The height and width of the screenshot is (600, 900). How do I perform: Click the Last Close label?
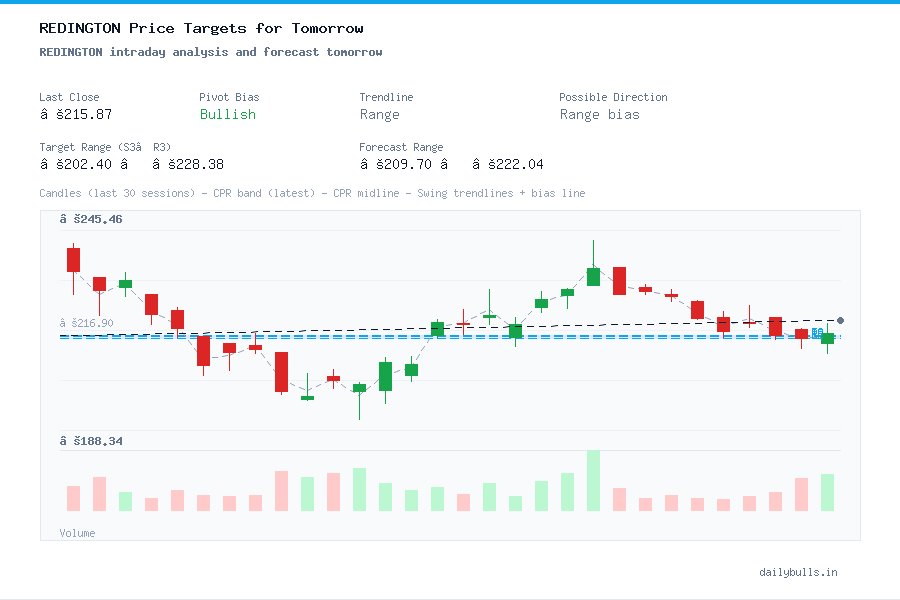coord(69,97)
